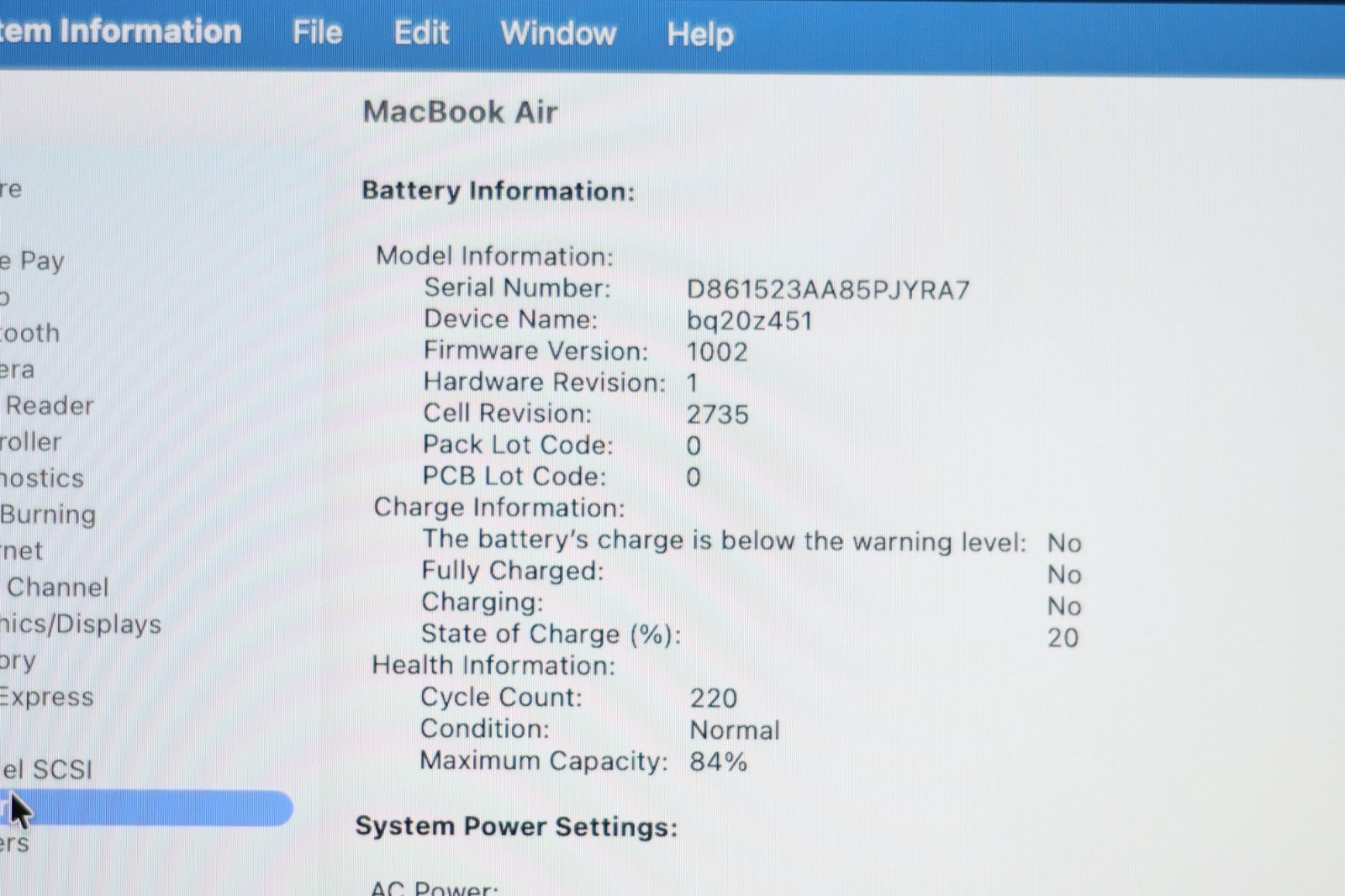Open the Edit menu
1345x896 pixels.
coord(421,33)
